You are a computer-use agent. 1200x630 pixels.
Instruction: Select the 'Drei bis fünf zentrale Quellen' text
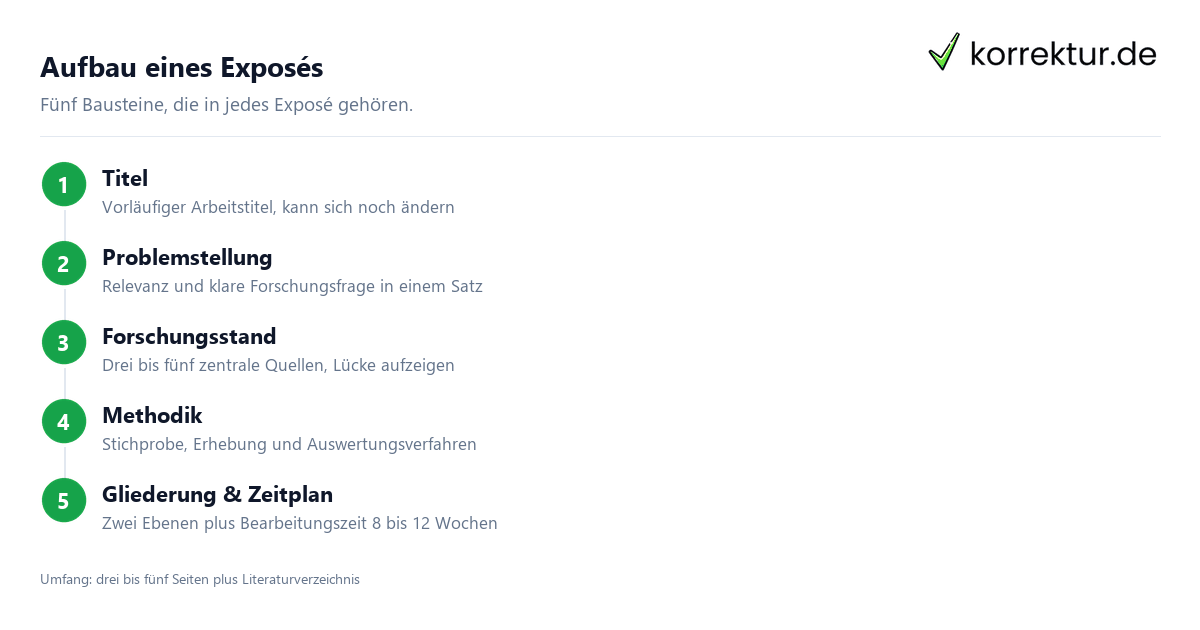278,366
